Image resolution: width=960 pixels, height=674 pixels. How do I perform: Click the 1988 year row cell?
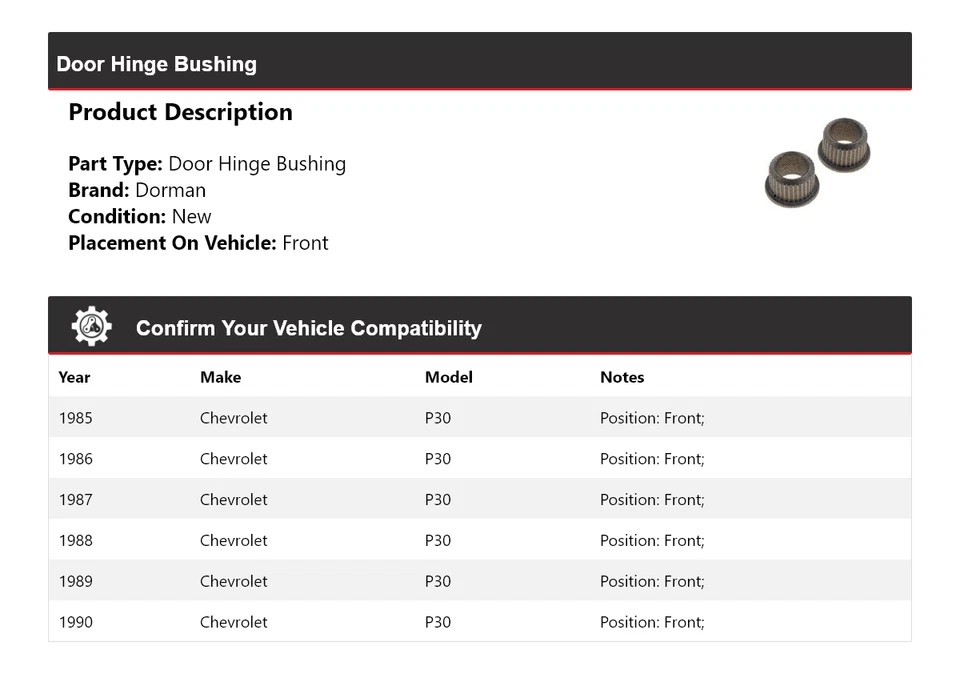[x=75, y=540]
